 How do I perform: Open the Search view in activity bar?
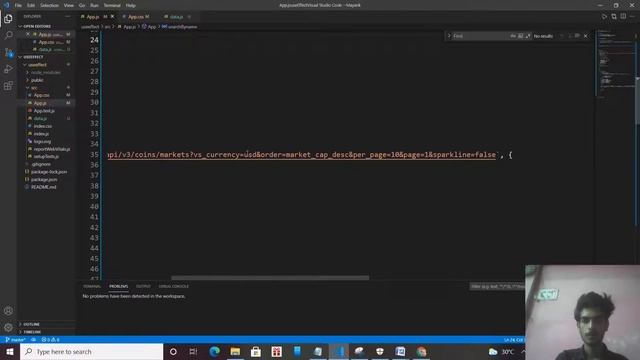8,36
